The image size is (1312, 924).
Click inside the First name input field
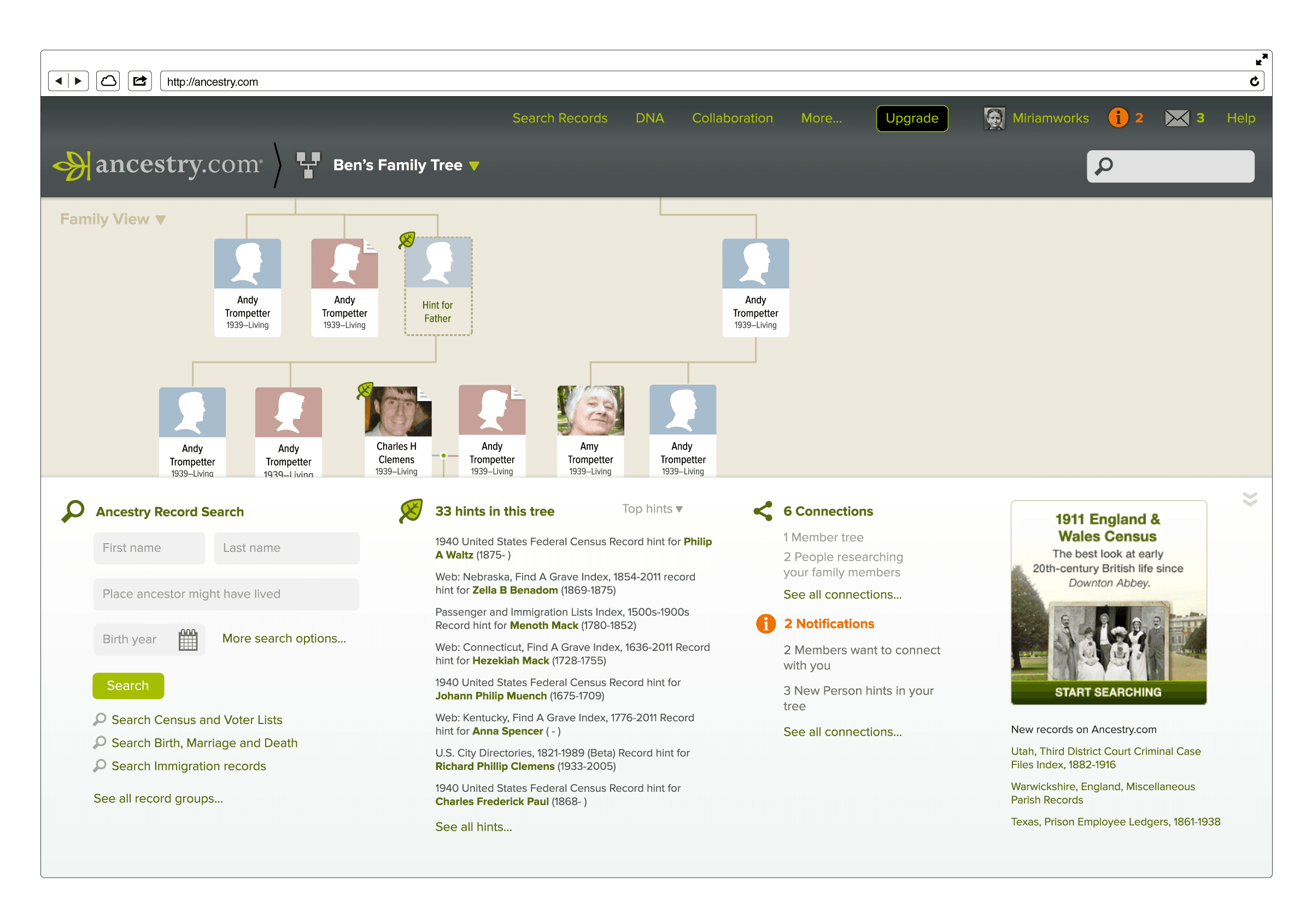[x=149, y=548]
